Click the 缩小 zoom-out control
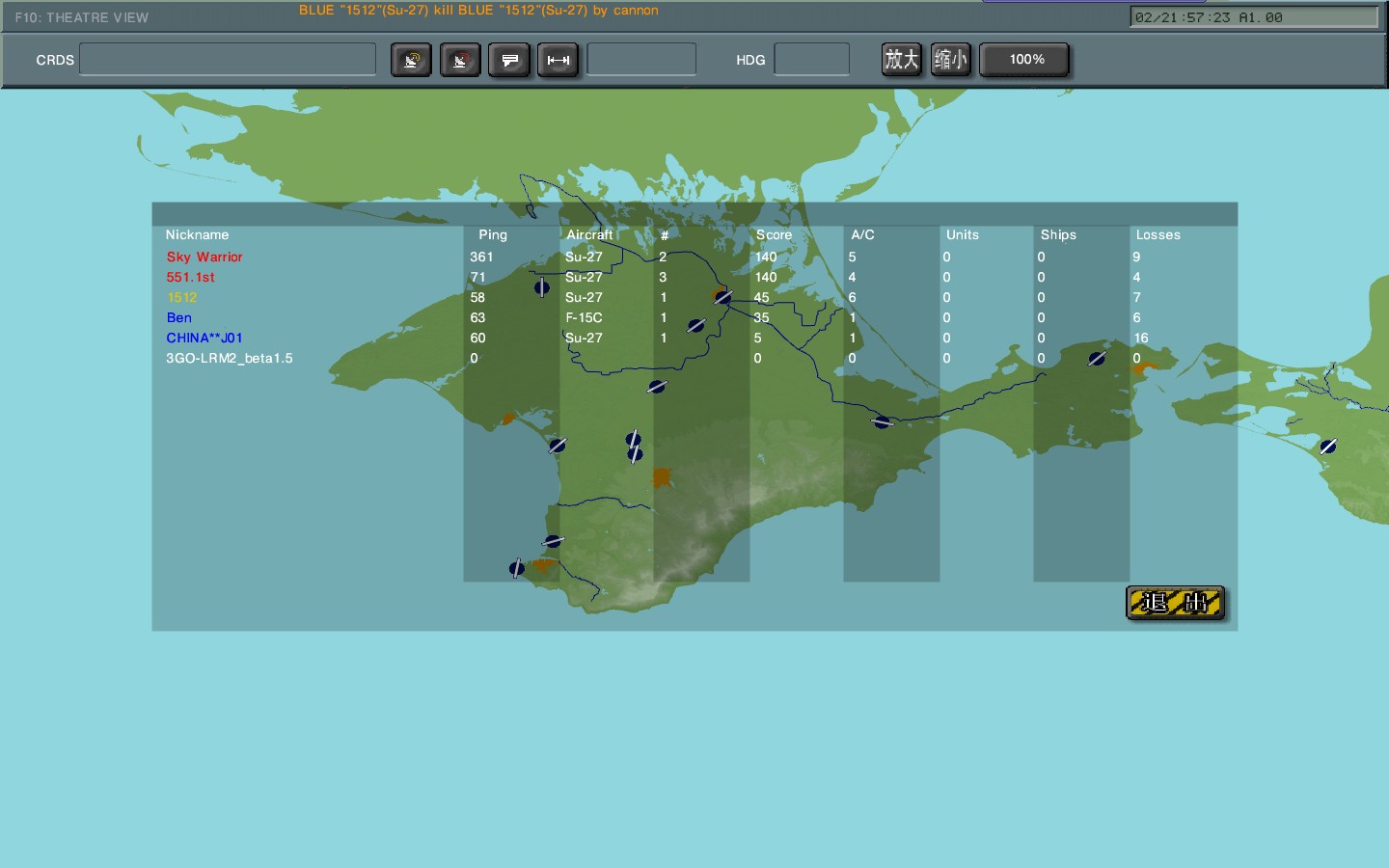1389x868 pixels. point(950,59)
